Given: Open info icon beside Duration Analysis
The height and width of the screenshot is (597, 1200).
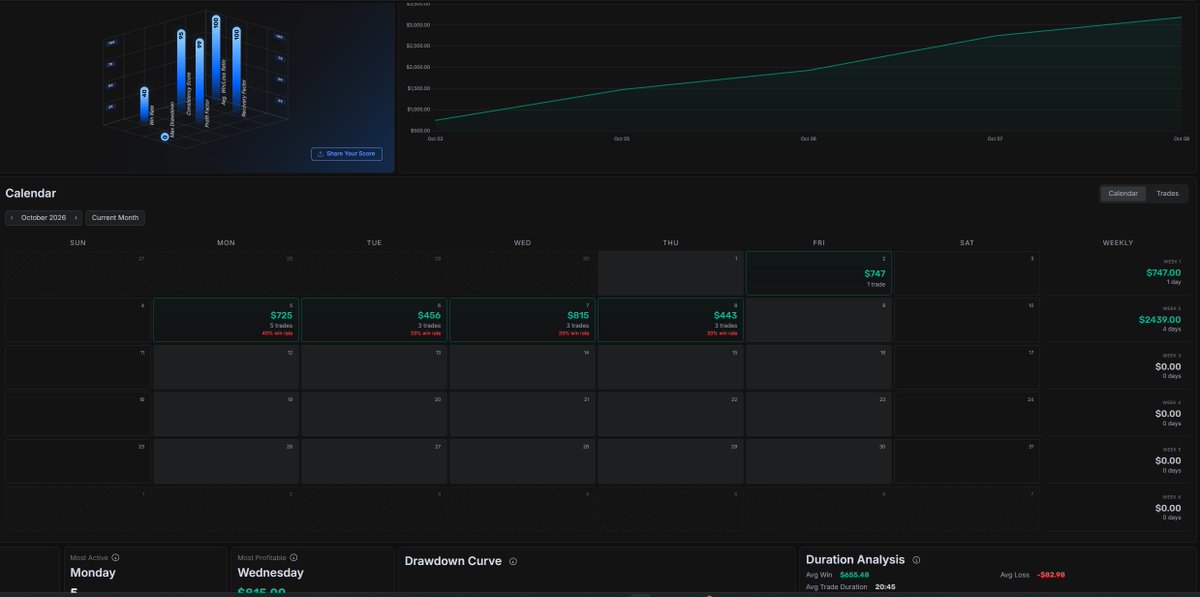Looking at the screenshot, I should click(916, 560).
